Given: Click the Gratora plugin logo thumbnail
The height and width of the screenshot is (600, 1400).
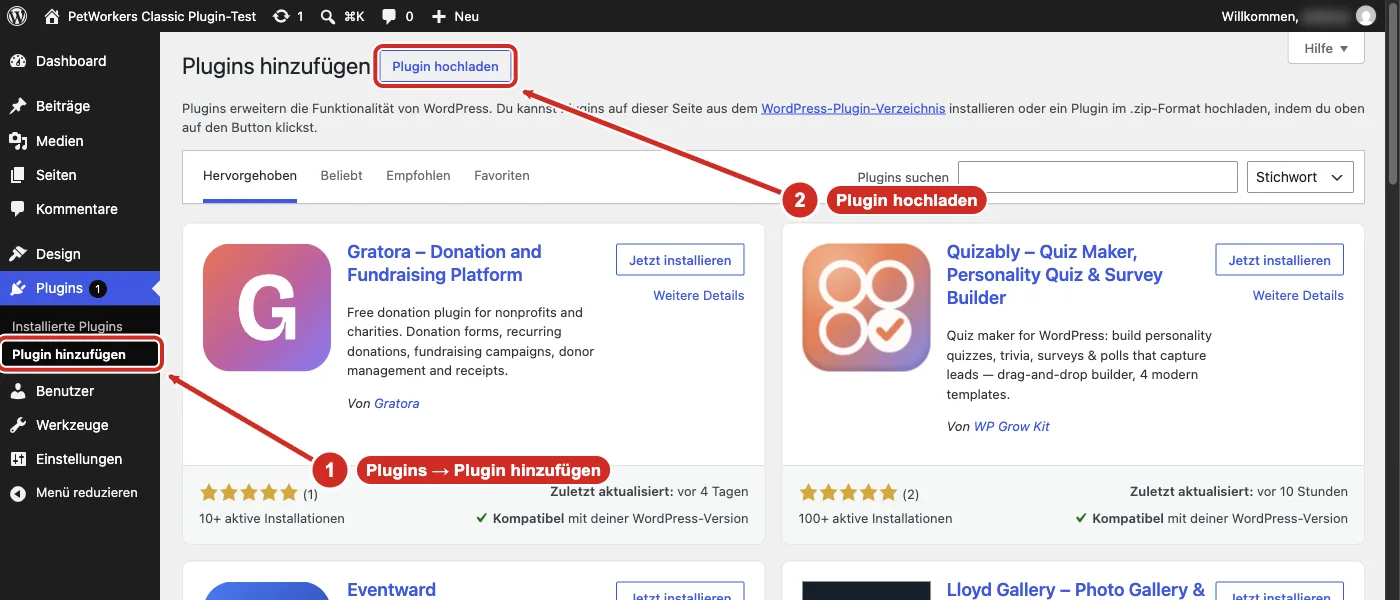Looking at the screenshot, I should pyautogui.click(x=267, y=308).
